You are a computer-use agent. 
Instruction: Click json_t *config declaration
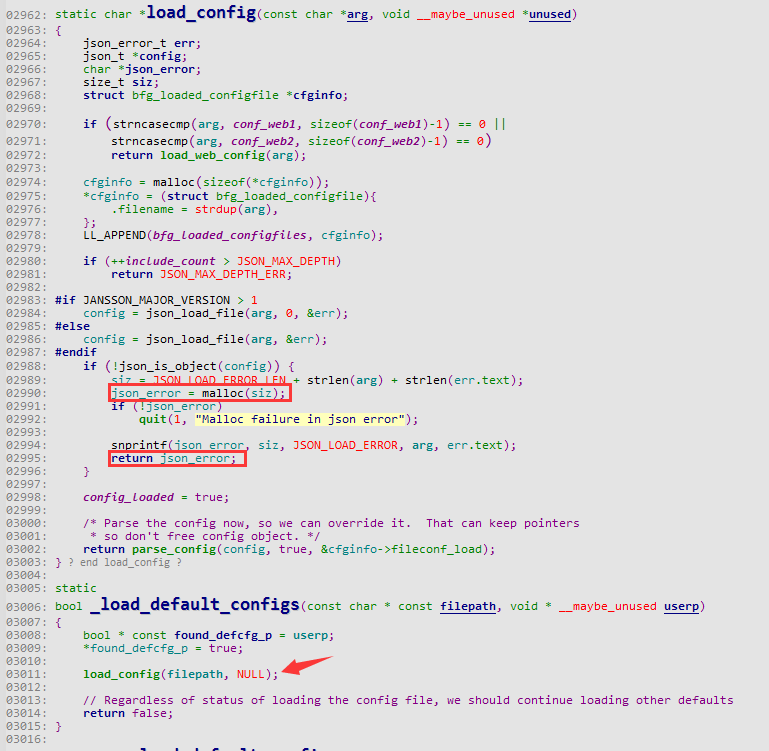(135, 56)
